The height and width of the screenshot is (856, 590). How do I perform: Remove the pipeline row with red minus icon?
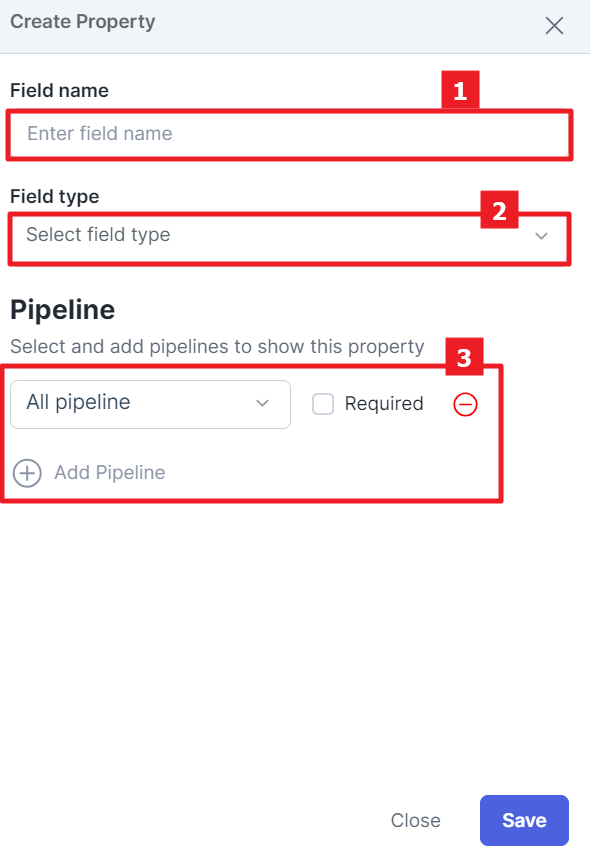point(466,405)
